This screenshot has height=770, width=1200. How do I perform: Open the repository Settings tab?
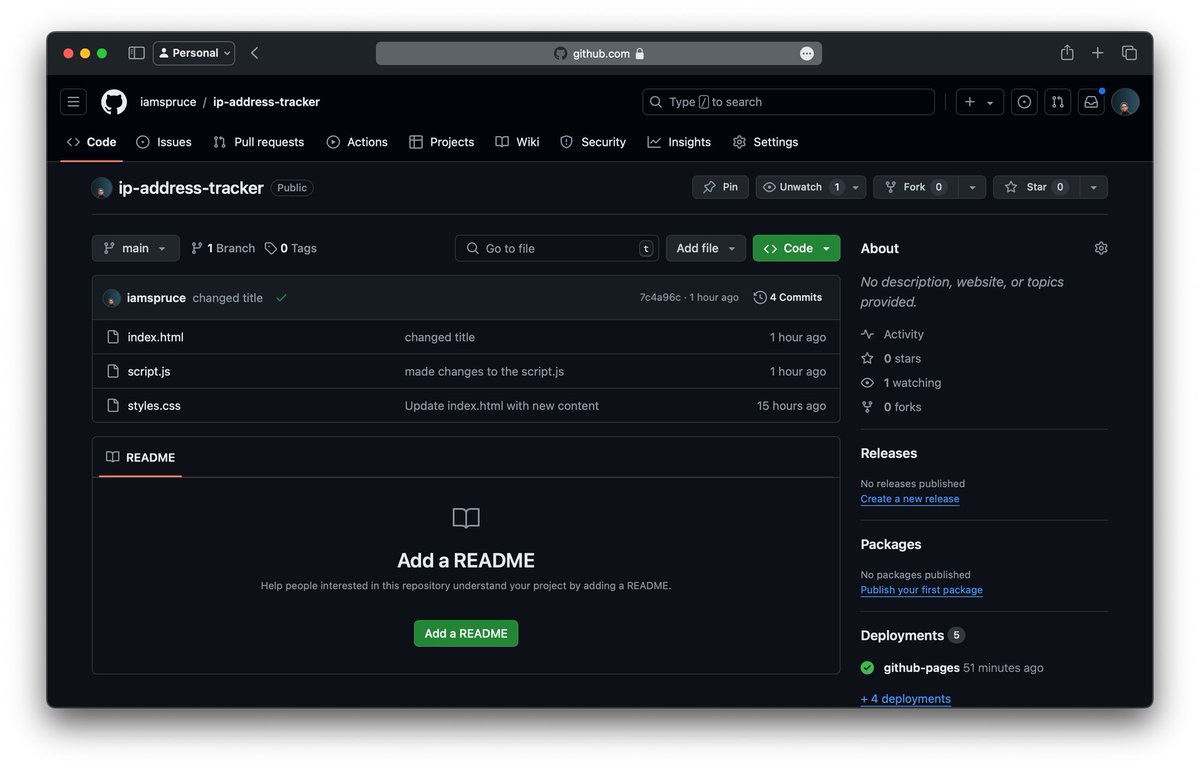[766, 142]
